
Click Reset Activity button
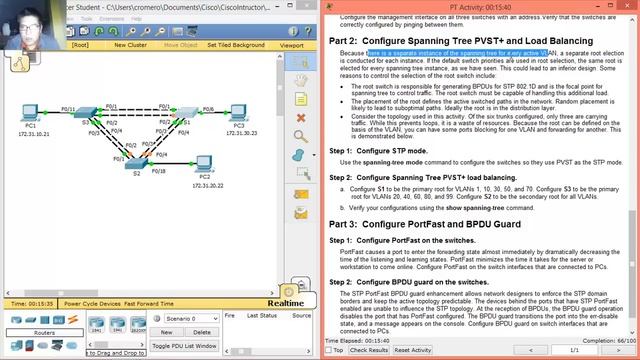413,350
